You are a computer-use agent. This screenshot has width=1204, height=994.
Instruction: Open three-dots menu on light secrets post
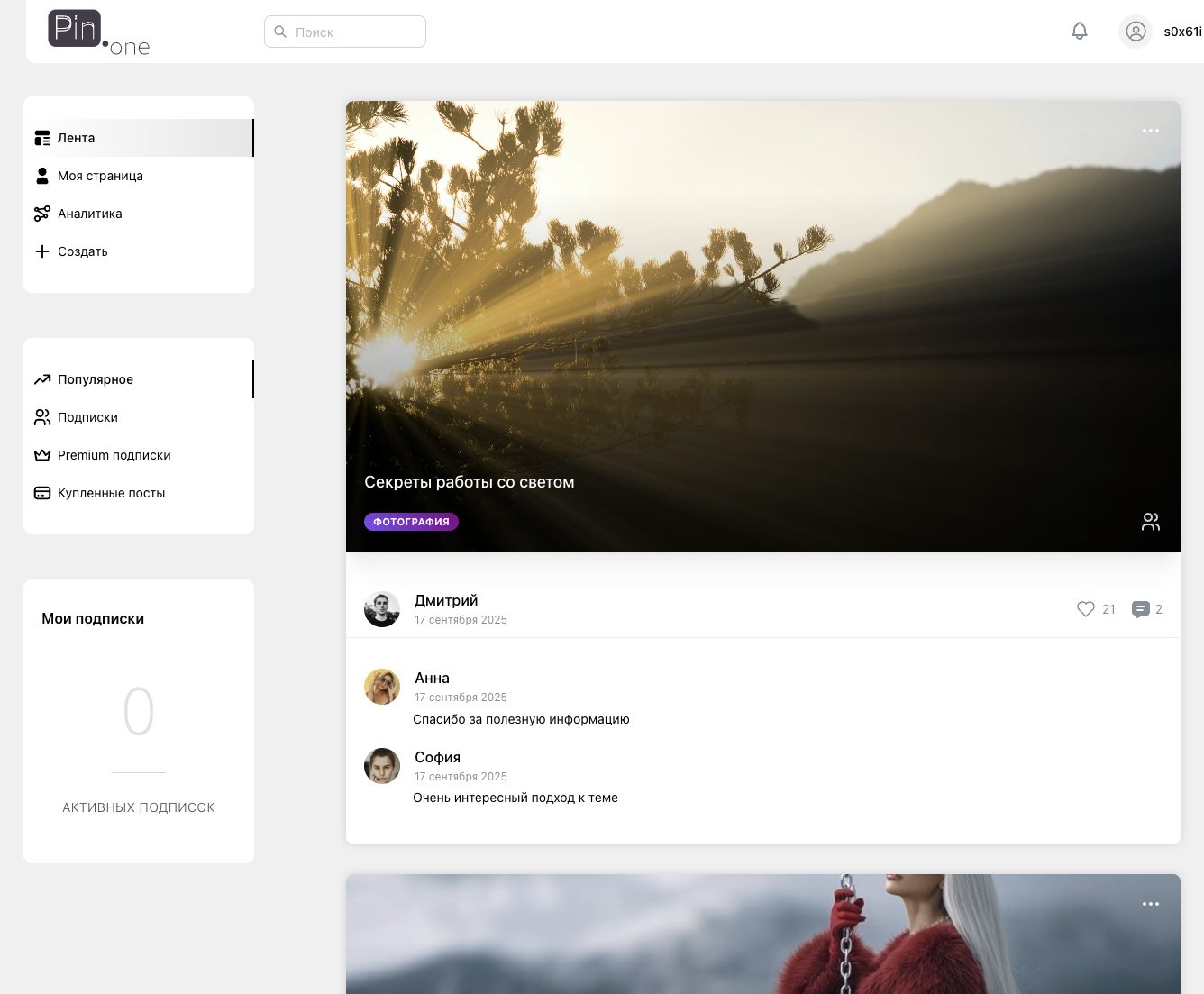pyautogui.click(x=1150, y=131)
